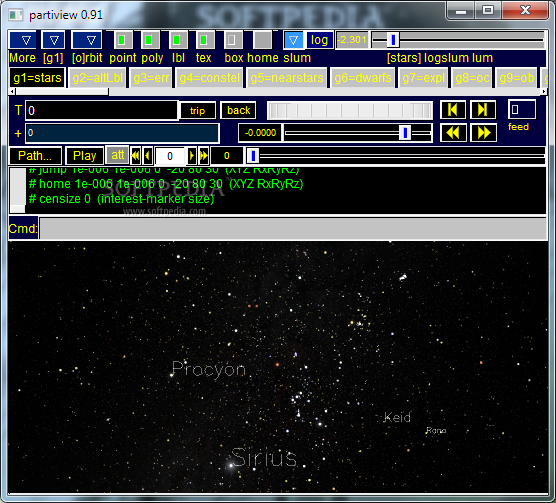Open the [o]rbit mode dropdown
Viewport: 556px width, 503px height.
coord(87,40)
